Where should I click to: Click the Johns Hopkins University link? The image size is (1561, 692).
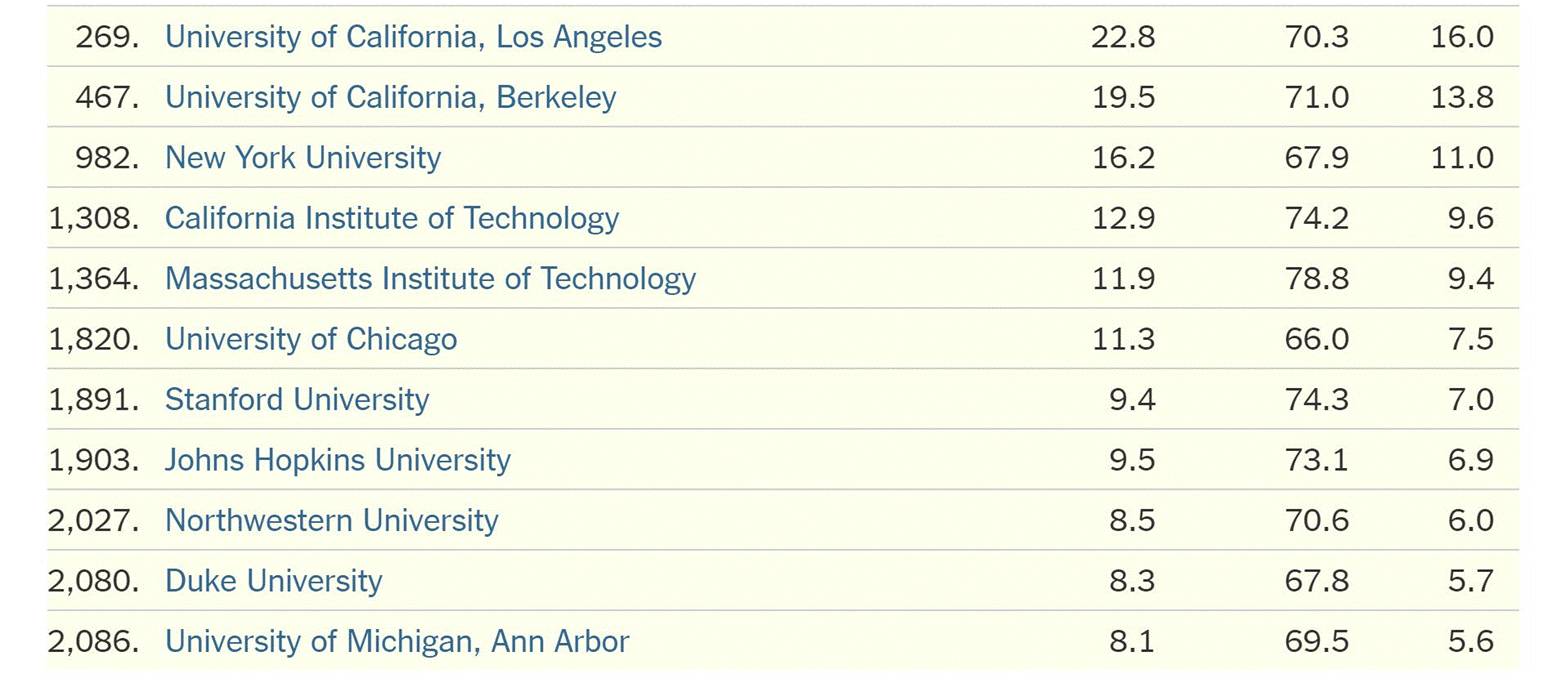click(337, 460)
